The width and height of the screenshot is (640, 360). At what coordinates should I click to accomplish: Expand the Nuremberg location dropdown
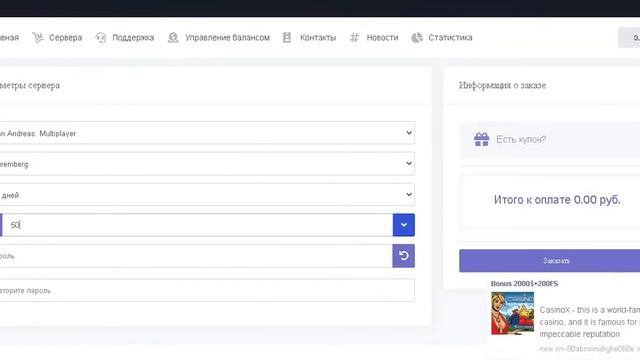(207, 164)
